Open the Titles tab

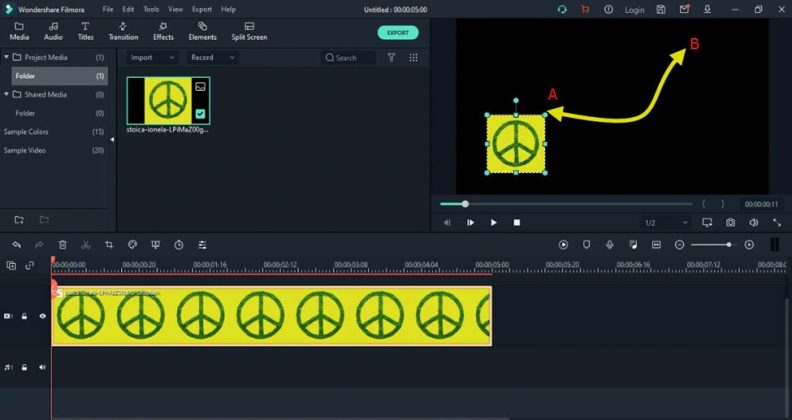coord(85,31)
